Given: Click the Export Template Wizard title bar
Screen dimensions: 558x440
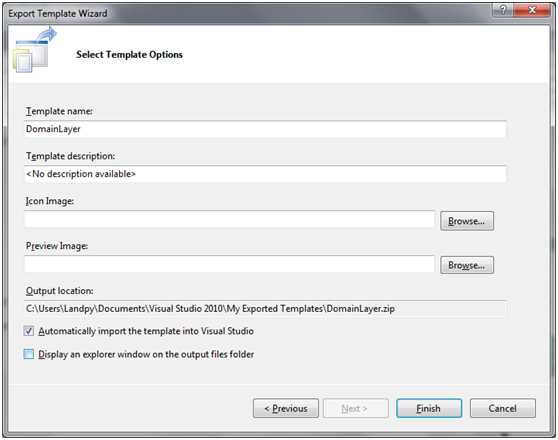Looking at the screenshot, I should click(x=249, y=14).
